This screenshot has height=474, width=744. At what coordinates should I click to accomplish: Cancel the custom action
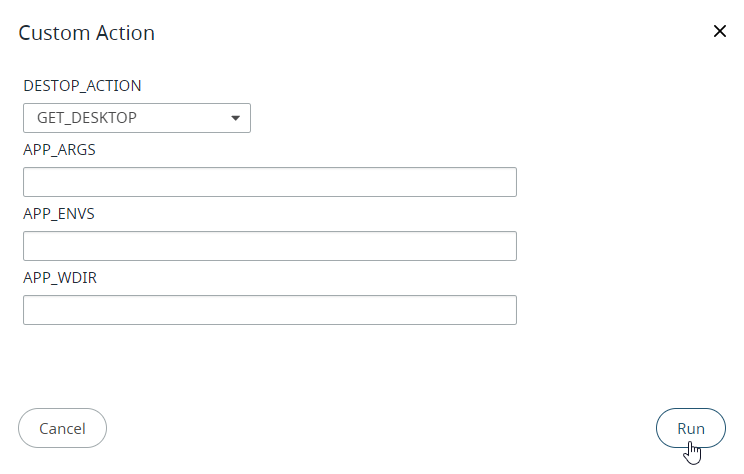coord(62,428)
